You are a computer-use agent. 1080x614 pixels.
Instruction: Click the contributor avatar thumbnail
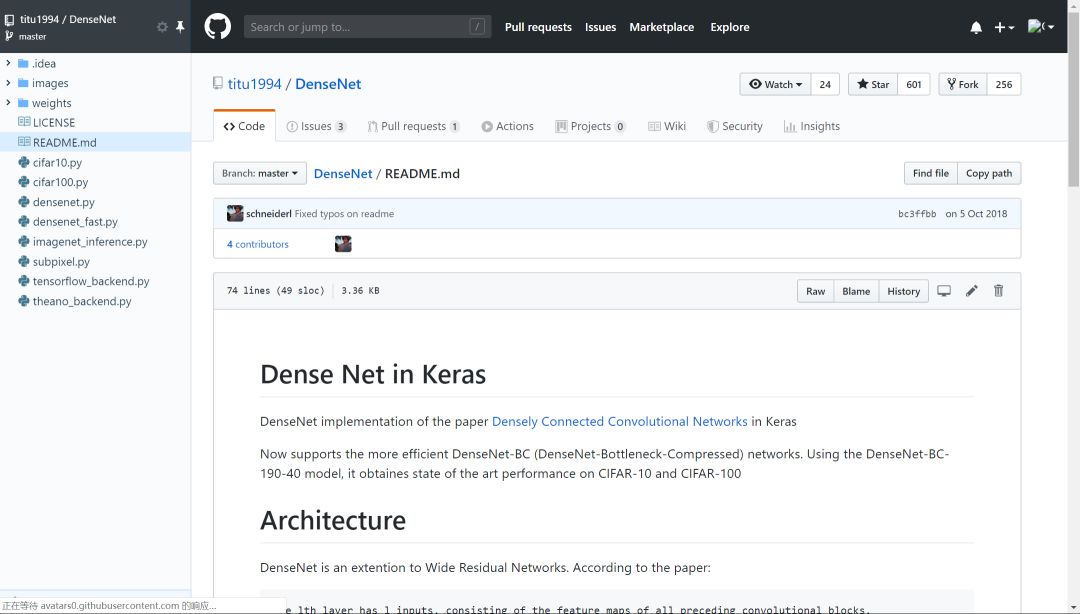[343, 244]
